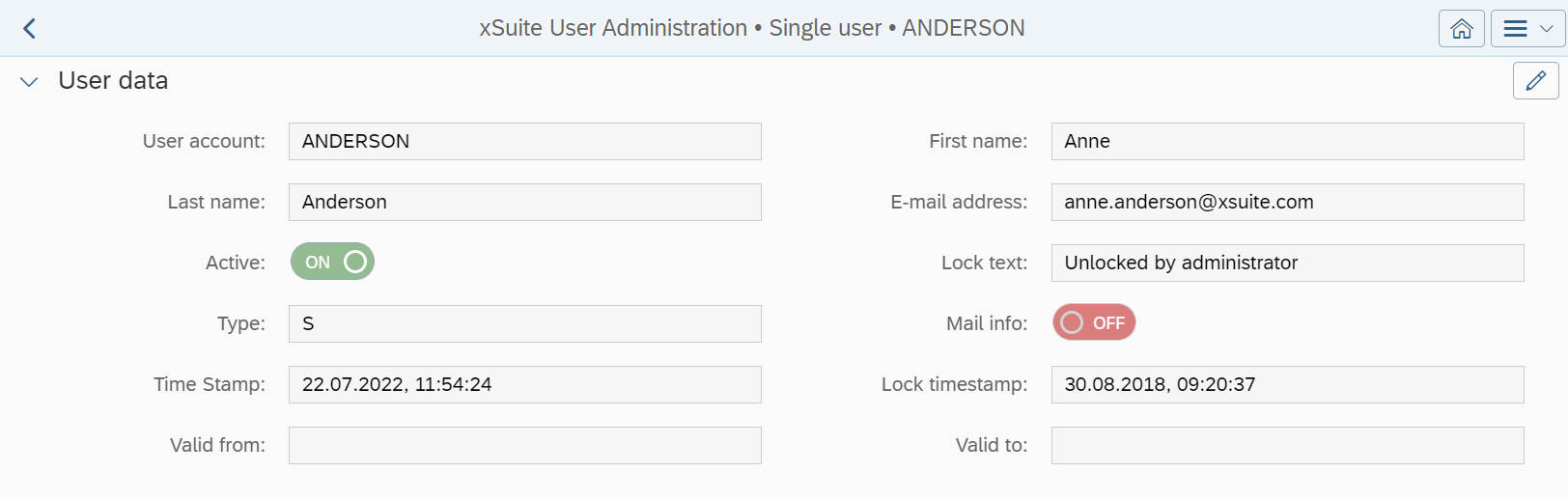Viewport: 1568px width, 500px height.
Task: Click the edit pencil icon
Action: tap(1535, 81)
